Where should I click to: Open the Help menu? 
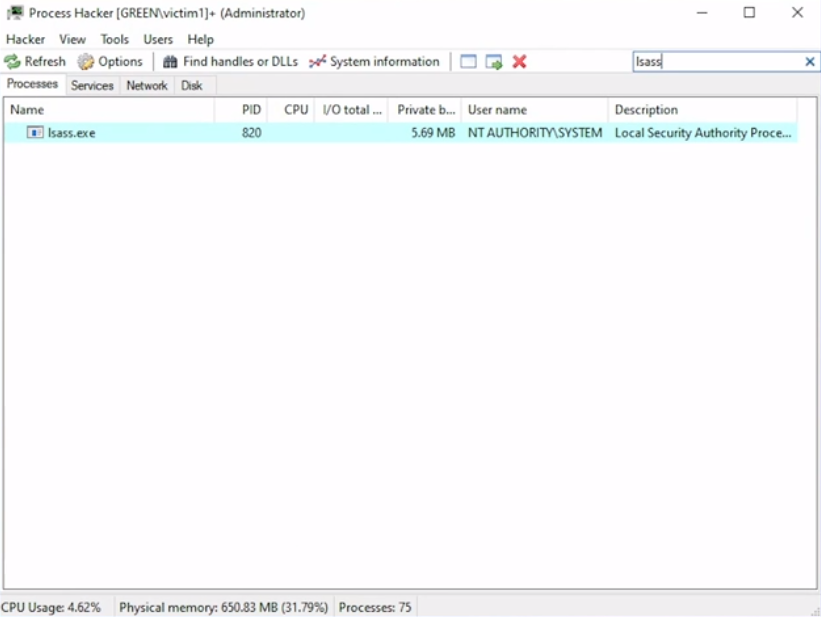coord(201,39)
